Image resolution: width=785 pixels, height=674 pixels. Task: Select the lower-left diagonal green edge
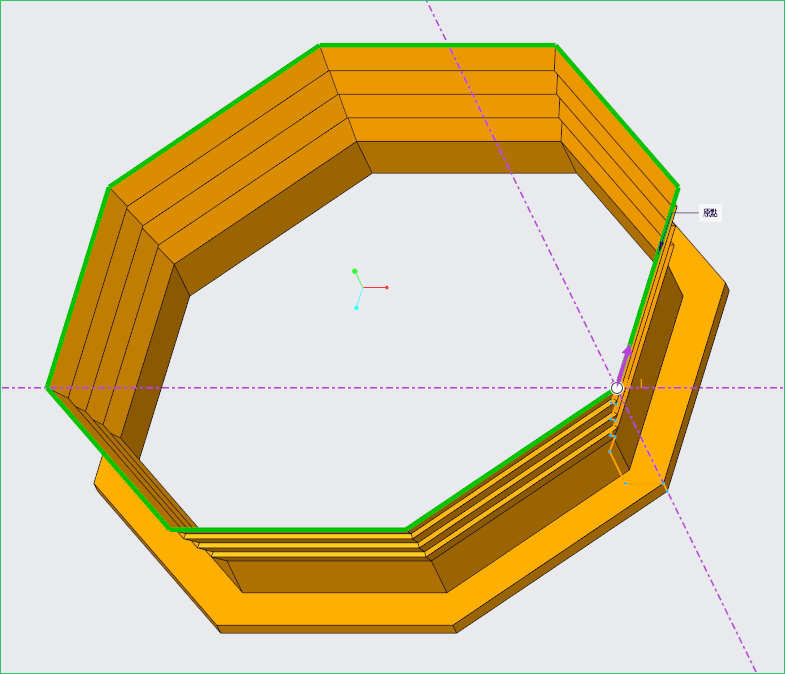108,458
